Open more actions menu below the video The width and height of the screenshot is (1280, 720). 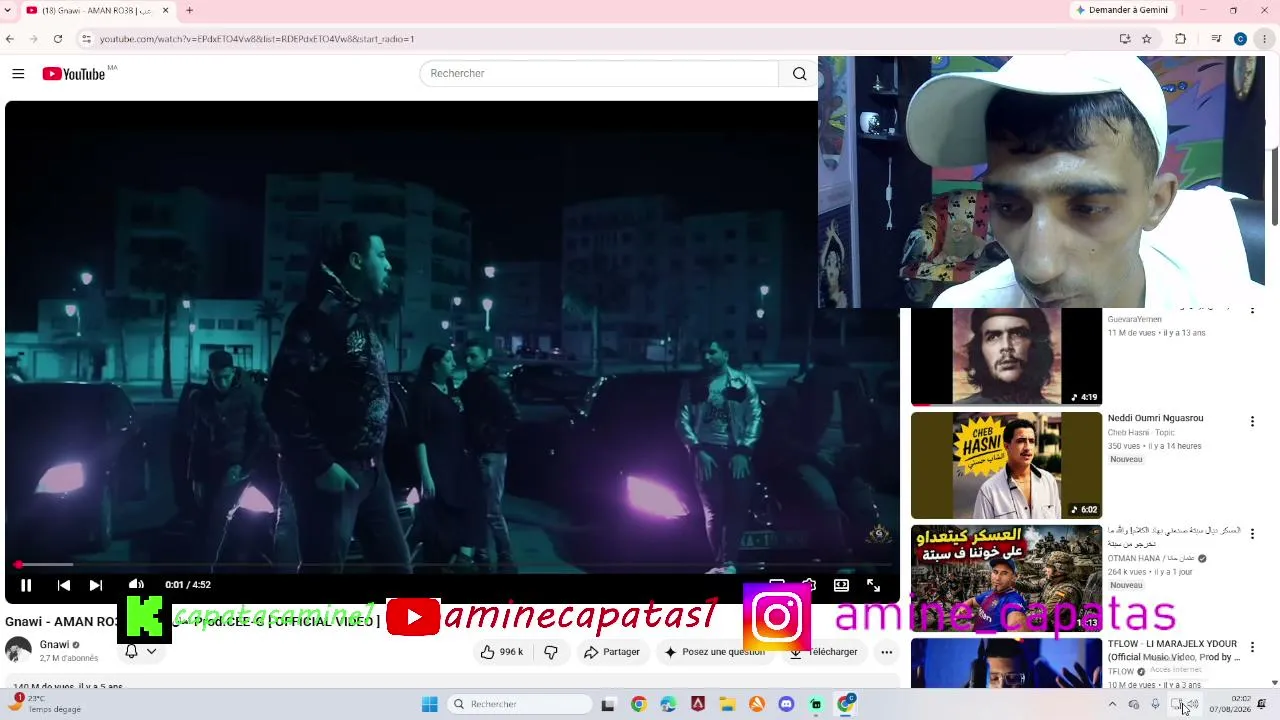tap(886, 652)
